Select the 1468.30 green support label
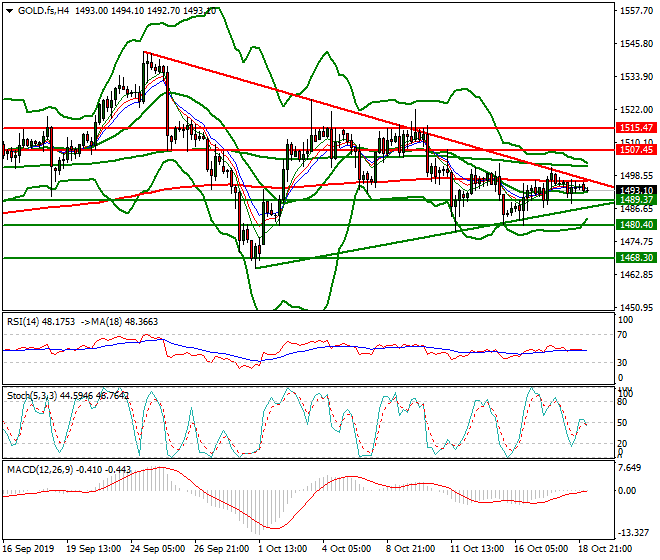Image resolution: width=660 pixels, height=560 pixels. (636, 258)
